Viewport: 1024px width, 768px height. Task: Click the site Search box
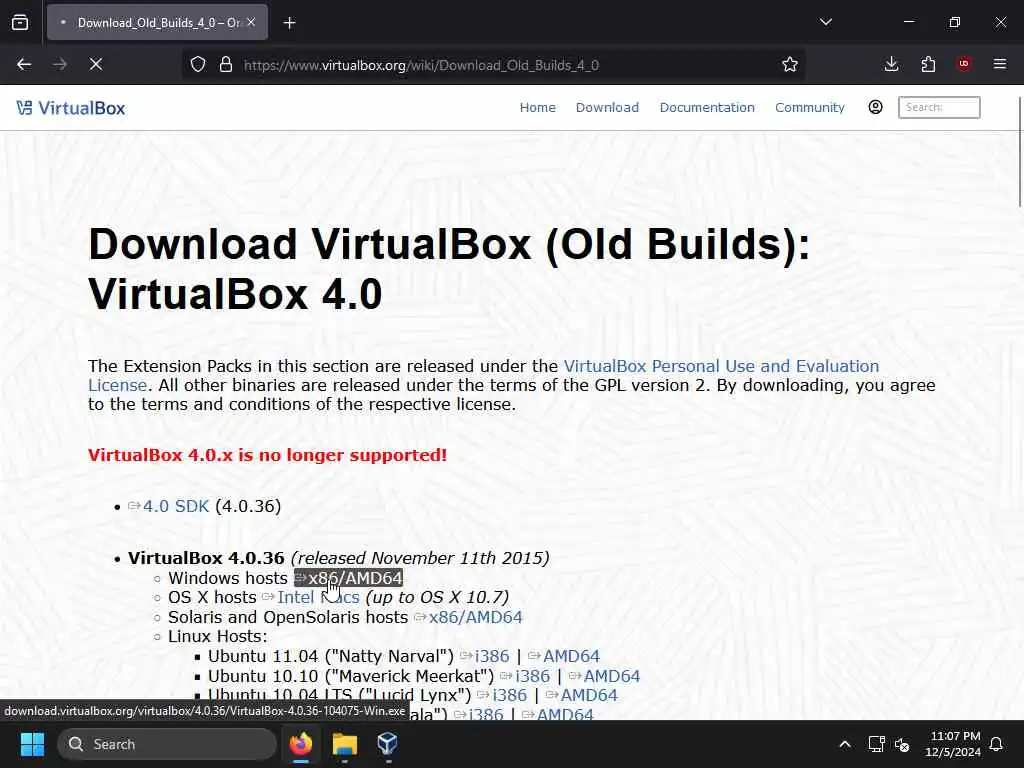938,107
